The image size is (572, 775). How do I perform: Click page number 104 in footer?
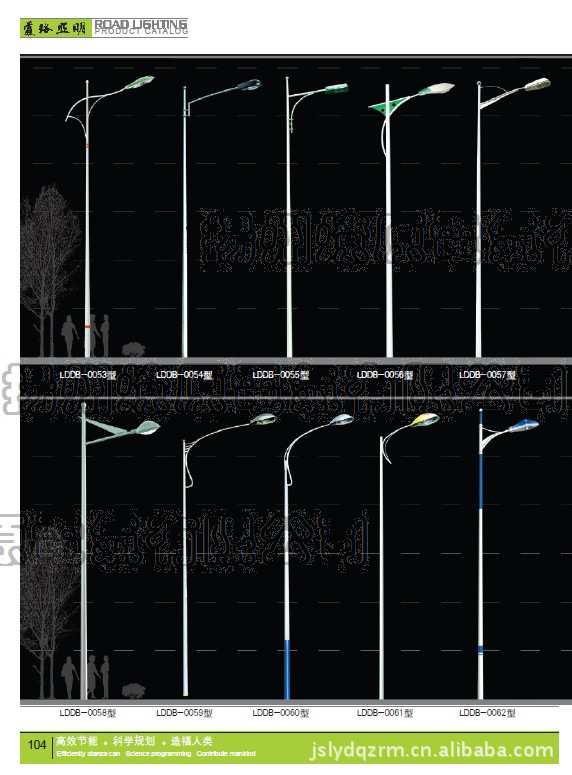coord(37,745)
